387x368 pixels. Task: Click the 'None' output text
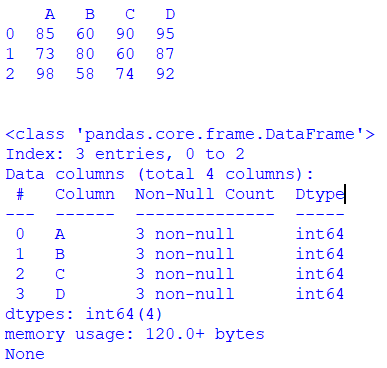tap(25, 354)
